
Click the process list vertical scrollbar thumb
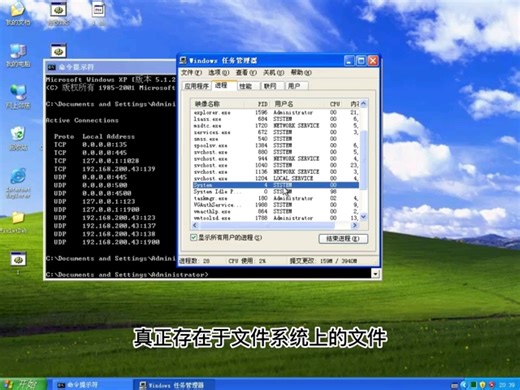363,160
